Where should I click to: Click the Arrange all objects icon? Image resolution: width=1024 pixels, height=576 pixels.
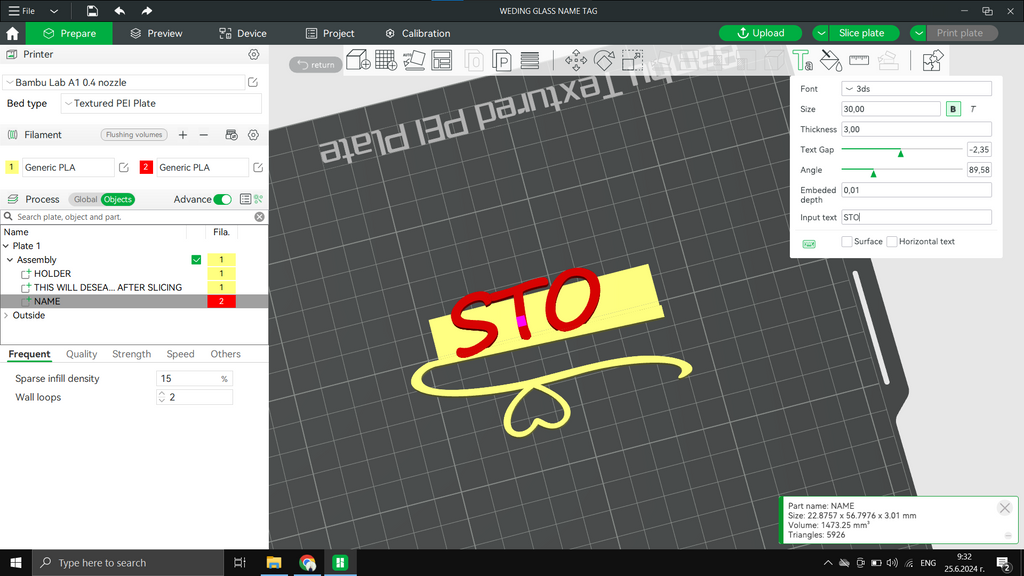[442, 61]
